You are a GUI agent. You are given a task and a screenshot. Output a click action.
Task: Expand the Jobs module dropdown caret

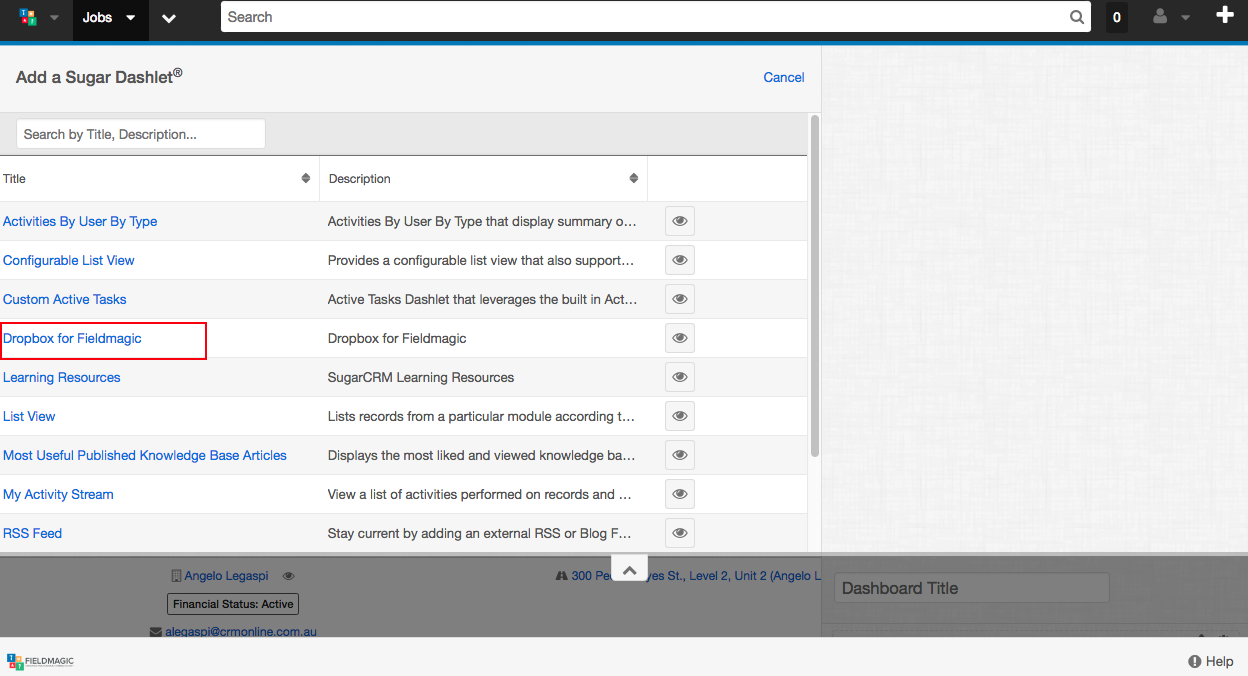(x=130, y=18)
